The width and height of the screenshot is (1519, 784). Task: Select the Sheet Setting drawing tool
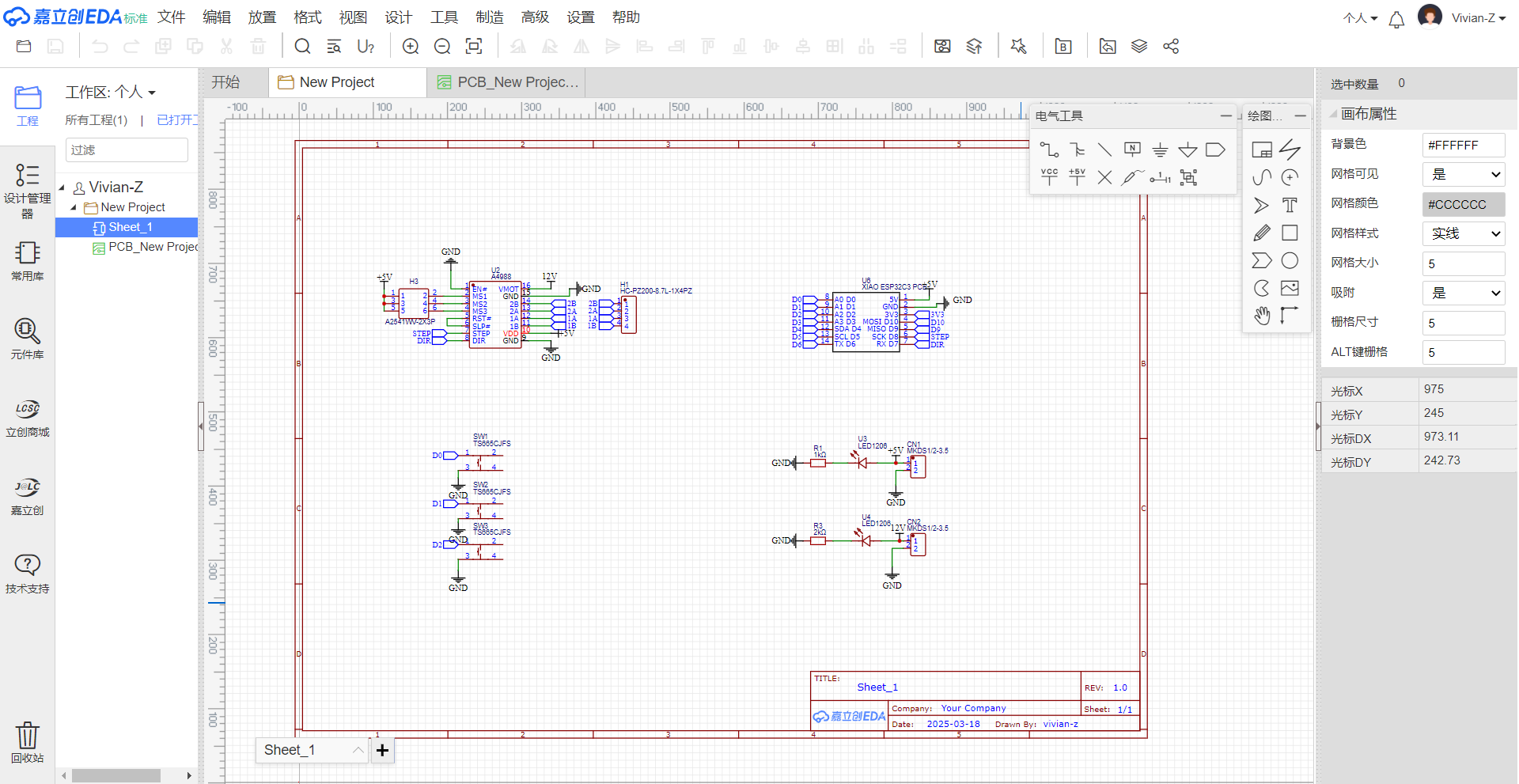click(x=1262, y=150)
